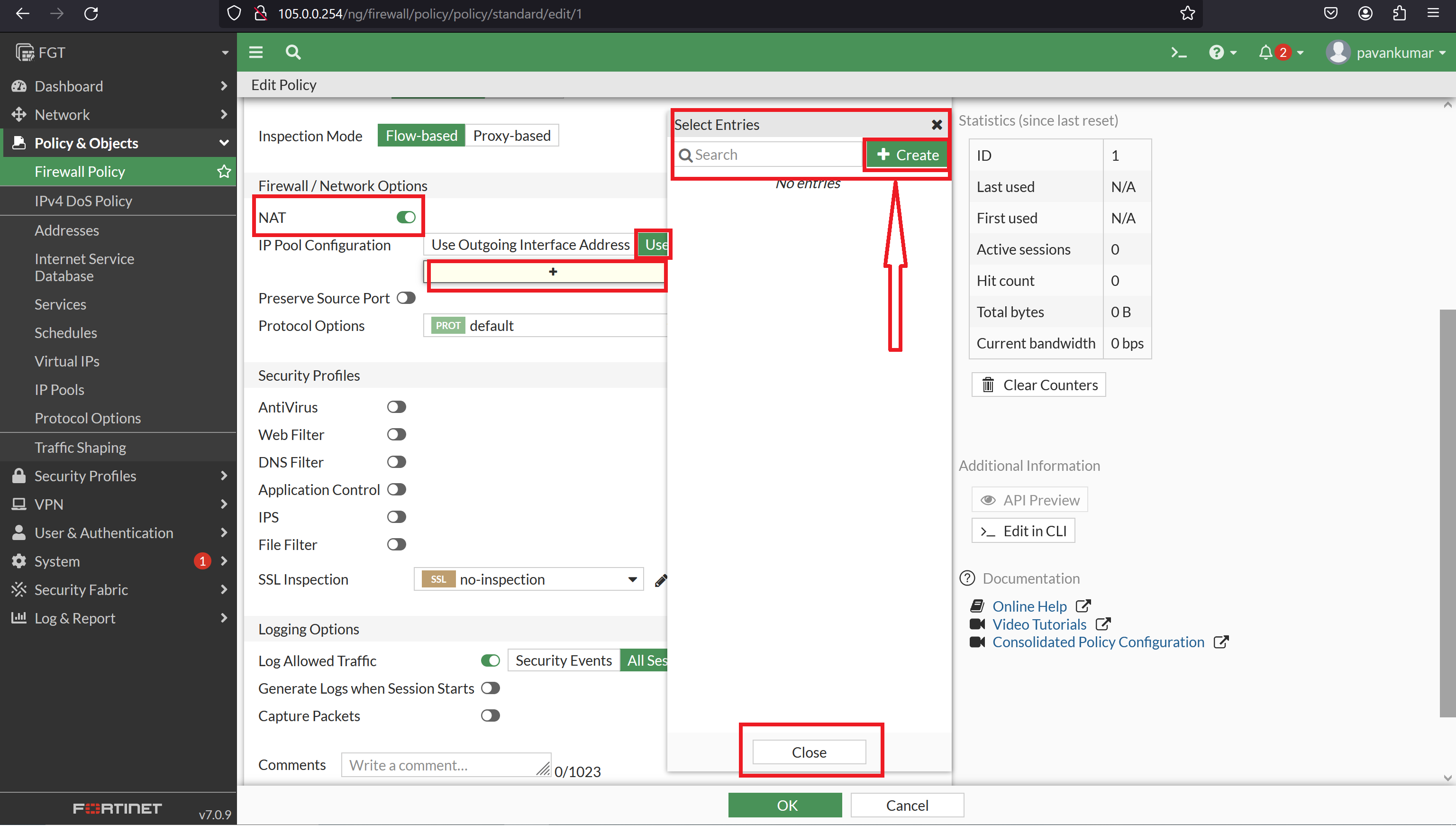Switch to Proxy-based inspection mode
This screenshot has height=834, width=1456.
coord(511,135)
